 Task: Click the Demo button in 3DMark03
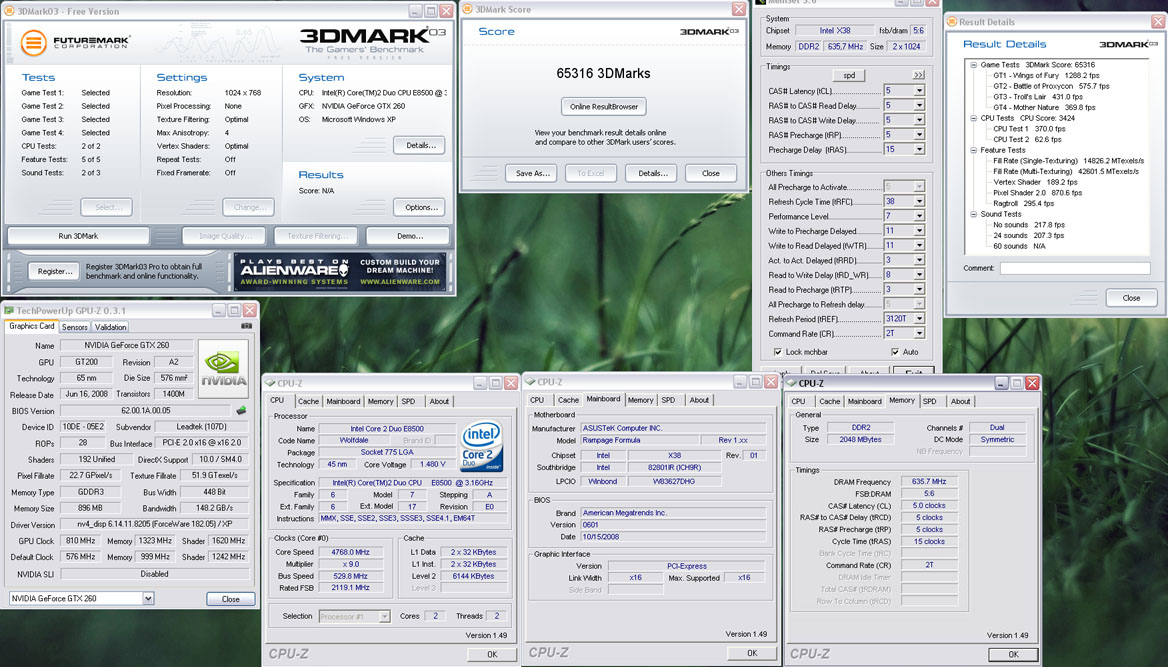pyautogui.click(x=409, y=236)
